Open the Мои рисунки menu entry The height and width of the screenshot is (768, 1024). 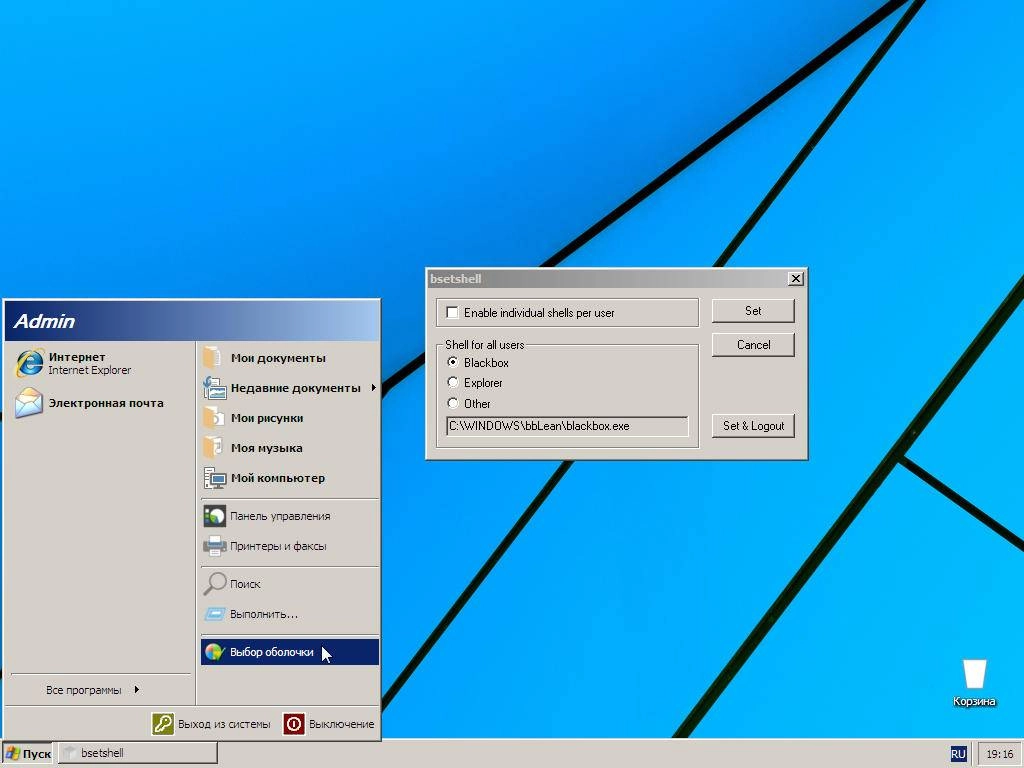click(290, 418)
